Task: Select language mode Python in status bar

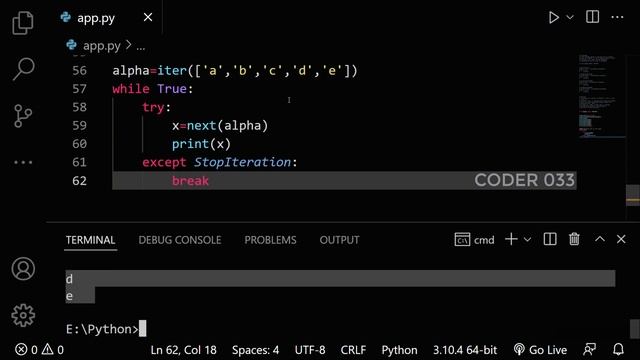Action: point(399,350)
